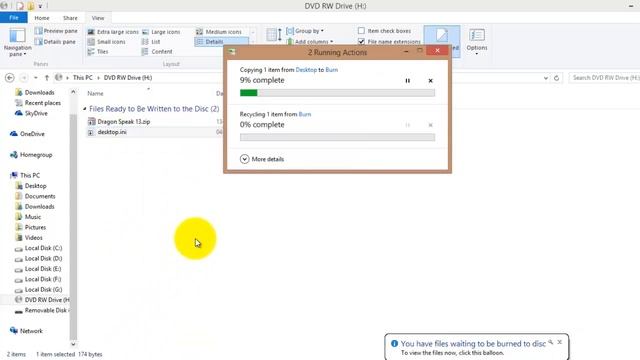Click the green copy progress bar

tap(337, 93)
